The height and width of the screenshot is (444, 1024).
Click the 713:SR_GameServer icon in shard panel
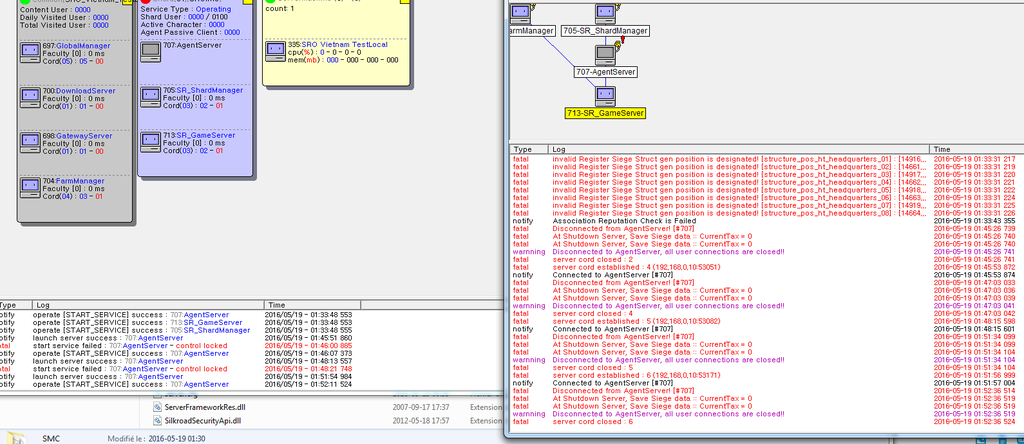[150, 142]
